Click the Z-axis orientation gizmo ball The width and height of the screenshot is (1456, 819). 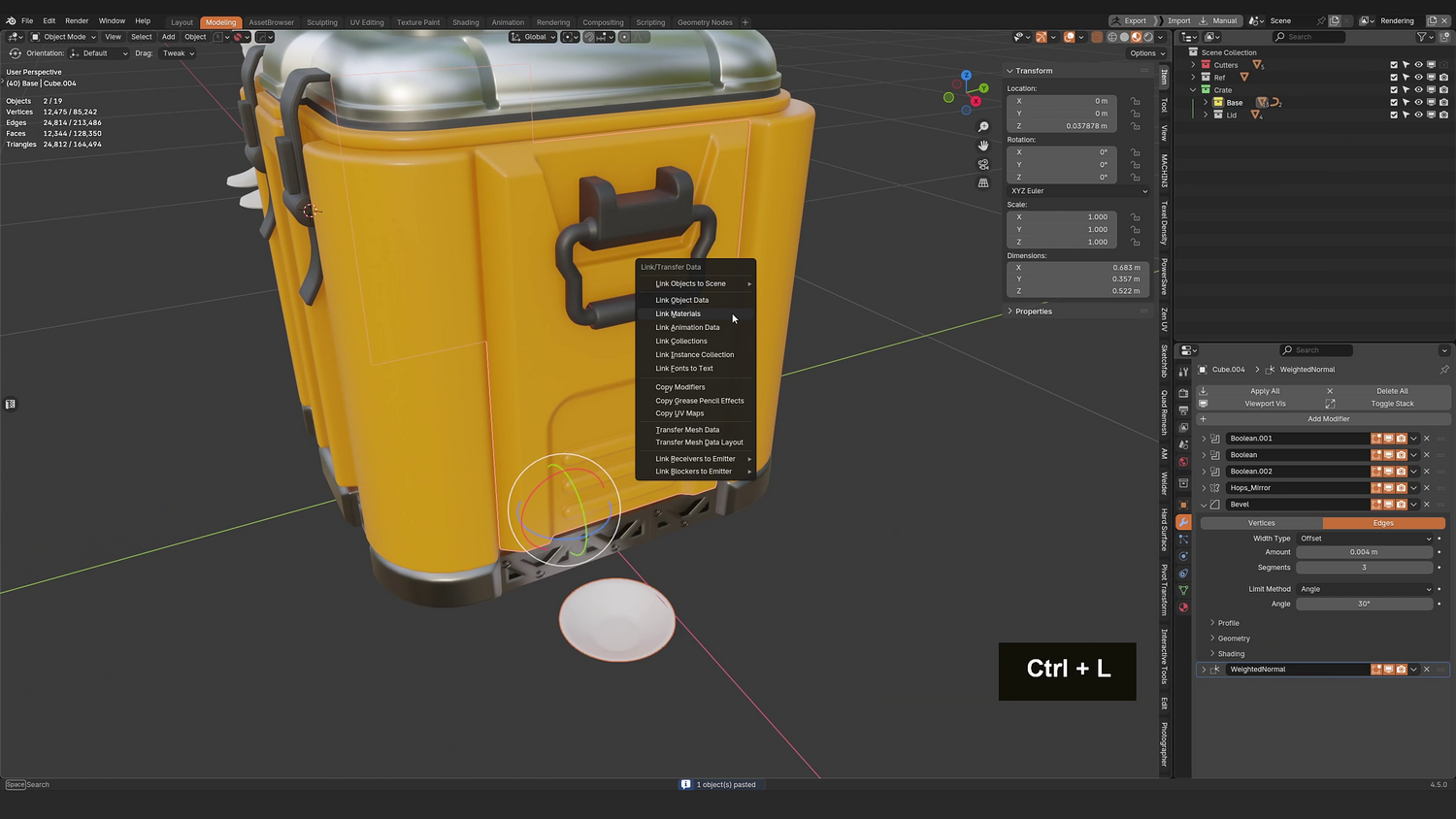(966, 75)
